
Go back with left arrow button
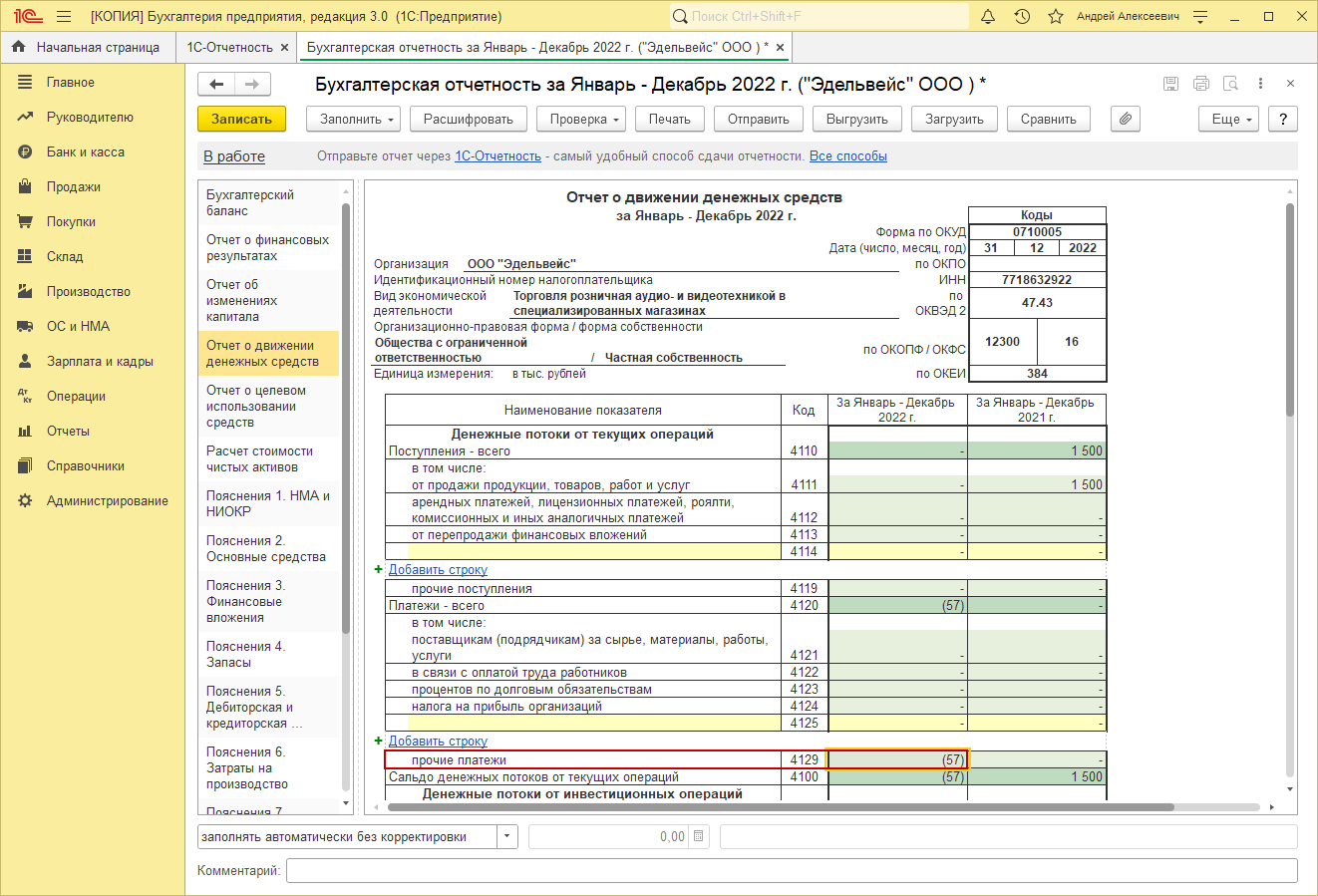tap(216, 85)
